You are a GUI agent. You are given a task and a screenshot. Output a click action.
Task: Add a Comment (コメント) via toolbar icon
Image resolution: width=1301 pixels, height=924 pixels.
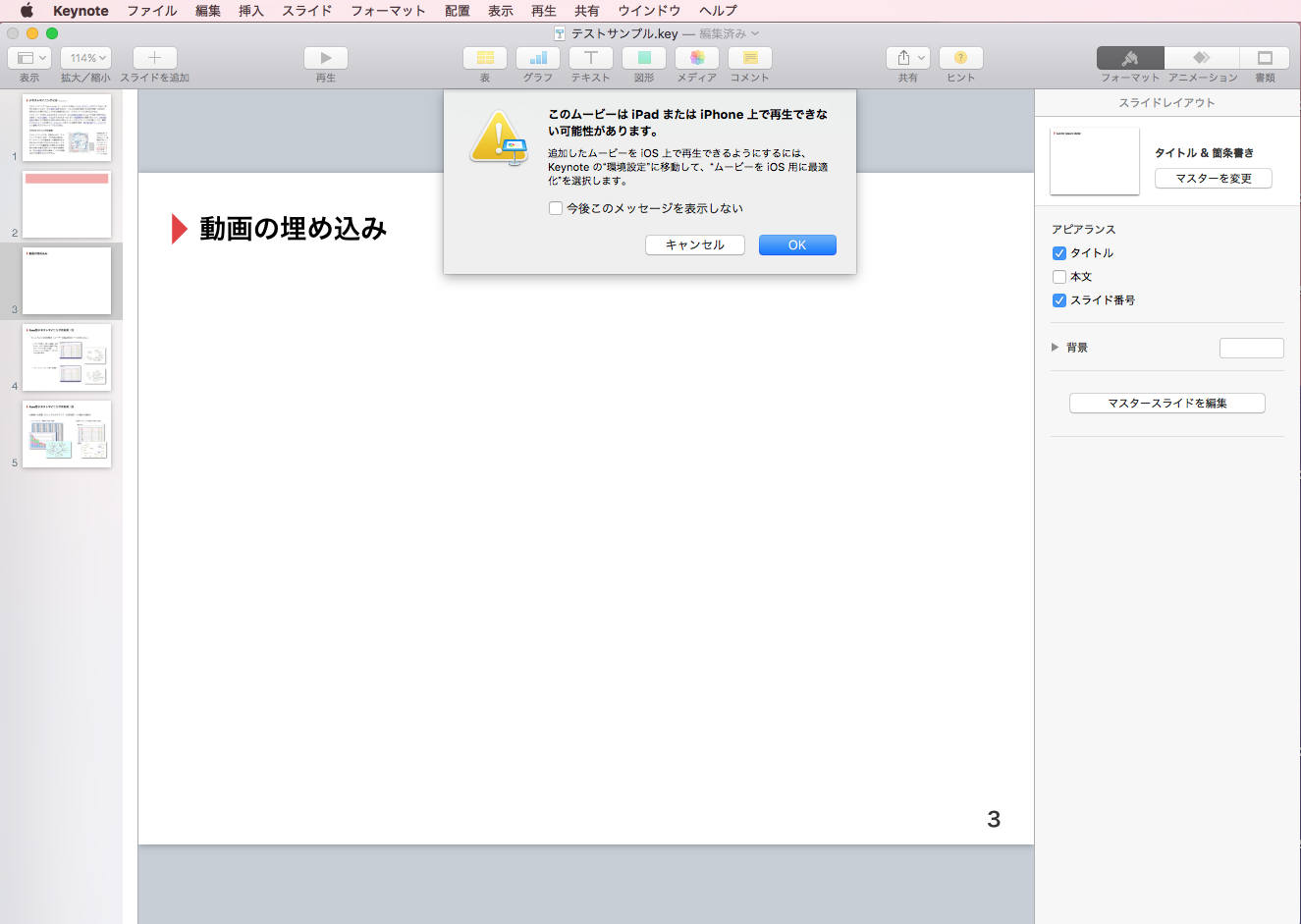[x=750, y=59]
